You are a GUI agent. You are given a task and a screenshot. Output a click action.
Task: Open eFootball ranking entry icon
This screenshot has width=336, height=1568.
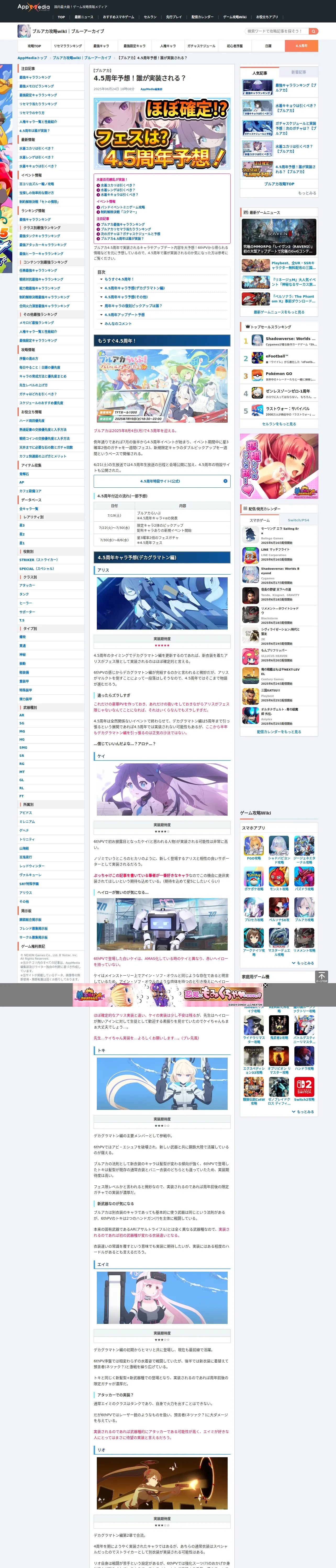tap(257, 359)
